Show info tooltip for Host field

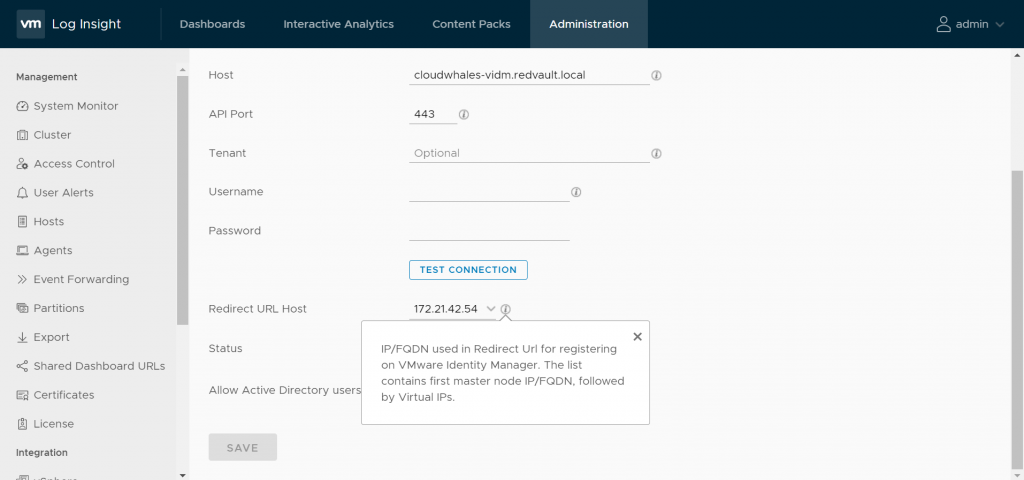(x=656, y=75)
